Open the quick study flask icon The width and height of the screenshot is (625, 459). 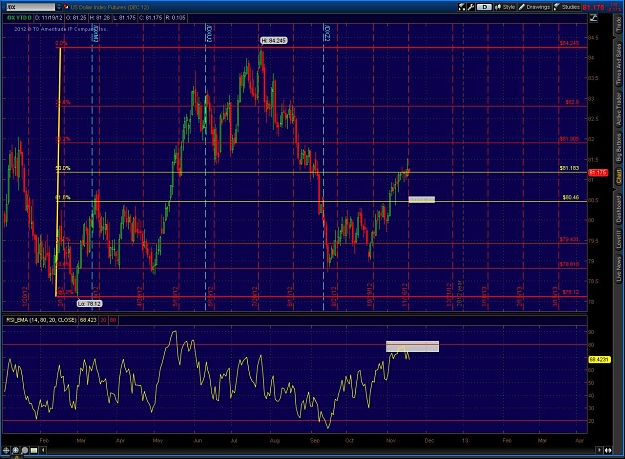point(462,7)
